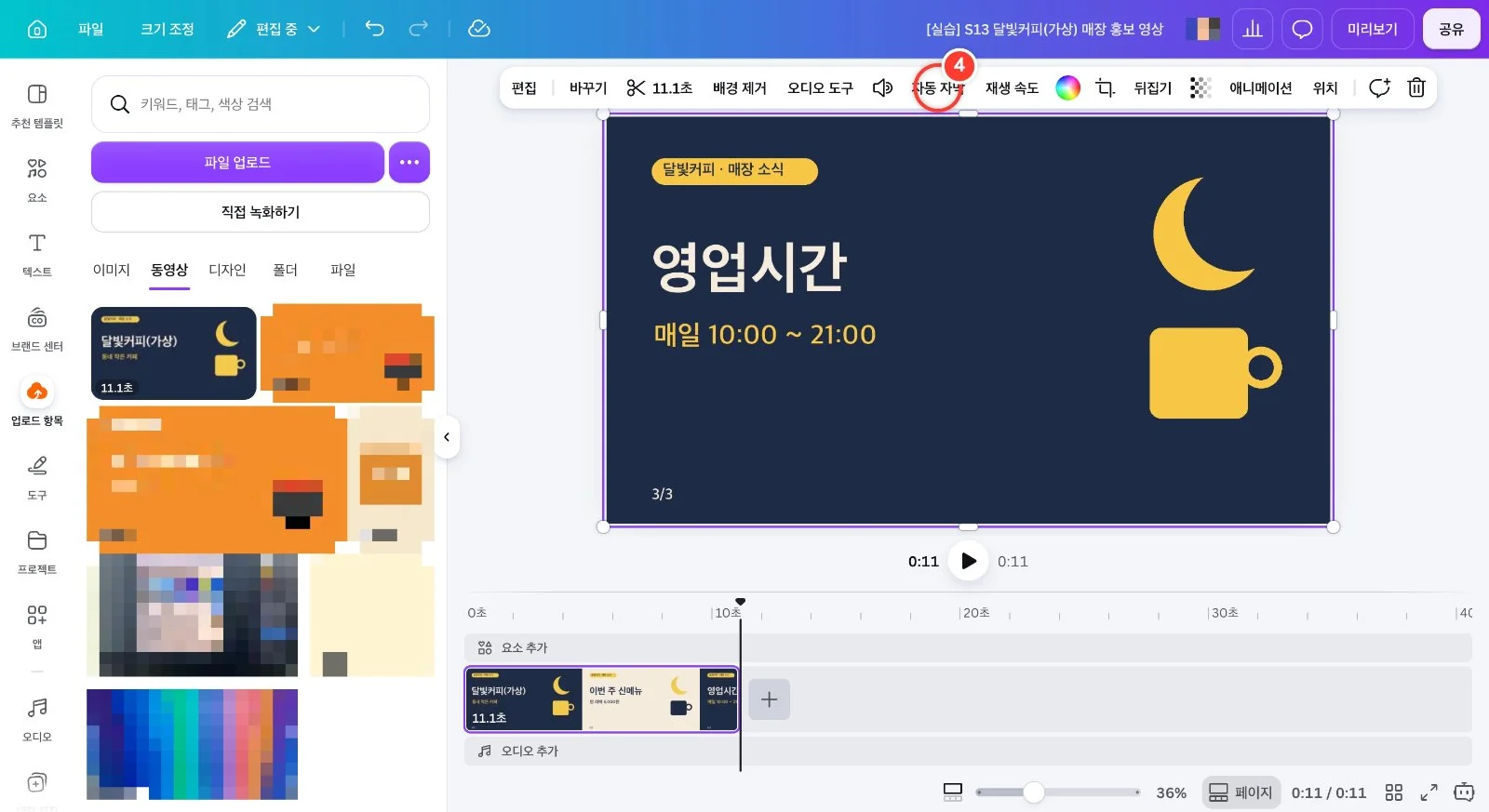The width and height of the screenshot is (1489, 812).
Task: Switch to the 폴더 tab
Action: pyautogui.click(x=285, y=270)
